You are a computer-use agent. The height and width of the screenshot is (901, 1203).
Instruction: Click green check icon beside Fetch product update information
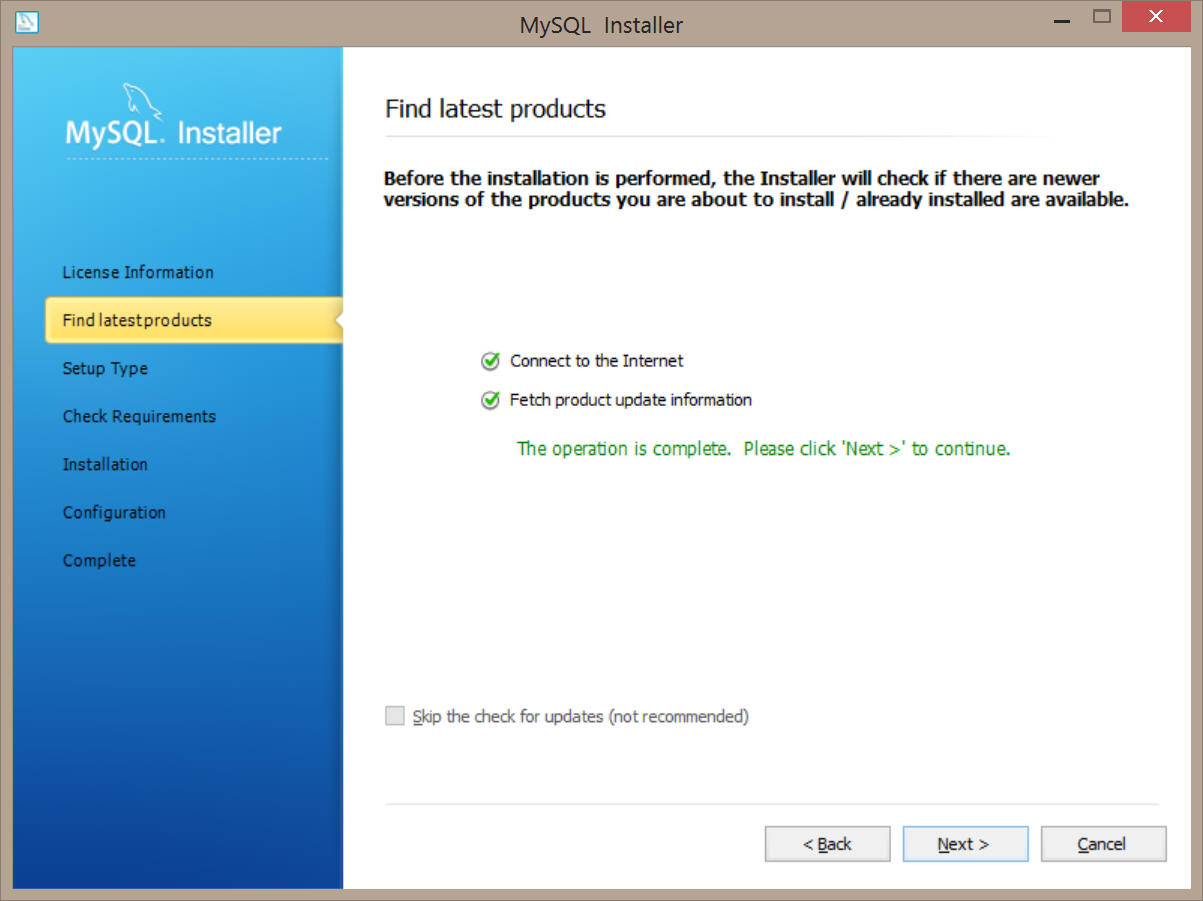[x=490, y=400]
